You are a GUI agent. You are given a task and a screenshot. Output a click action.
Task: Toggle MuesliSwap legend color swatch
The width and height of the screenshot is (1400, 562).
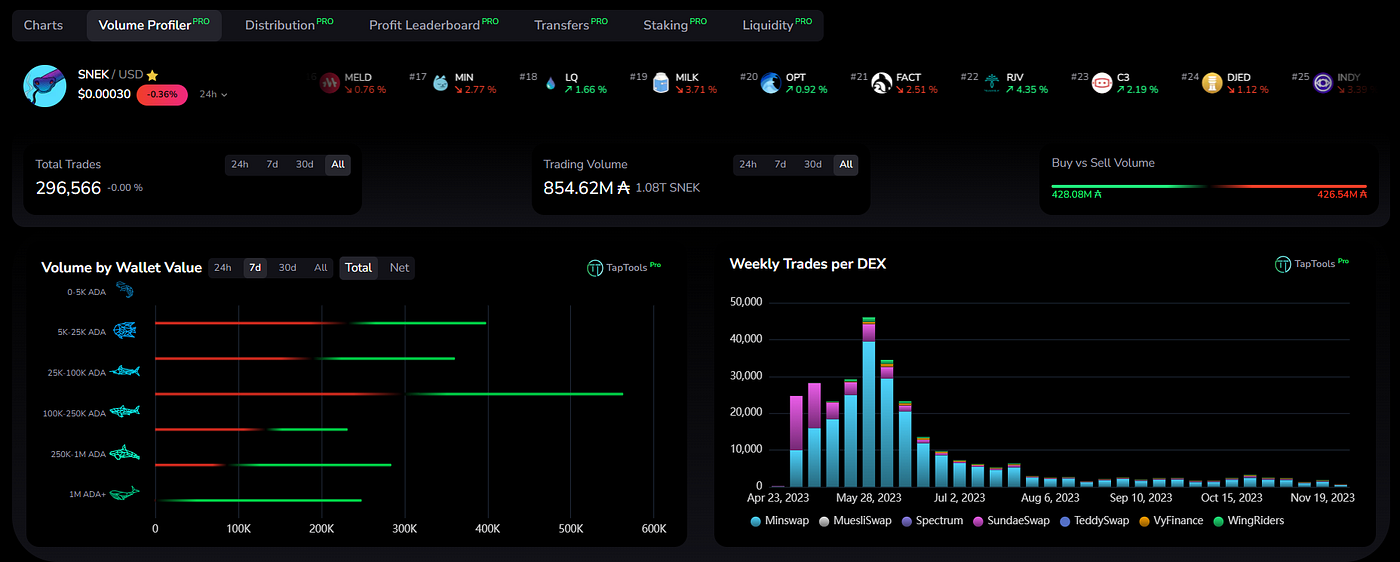[x=824, y=521]
